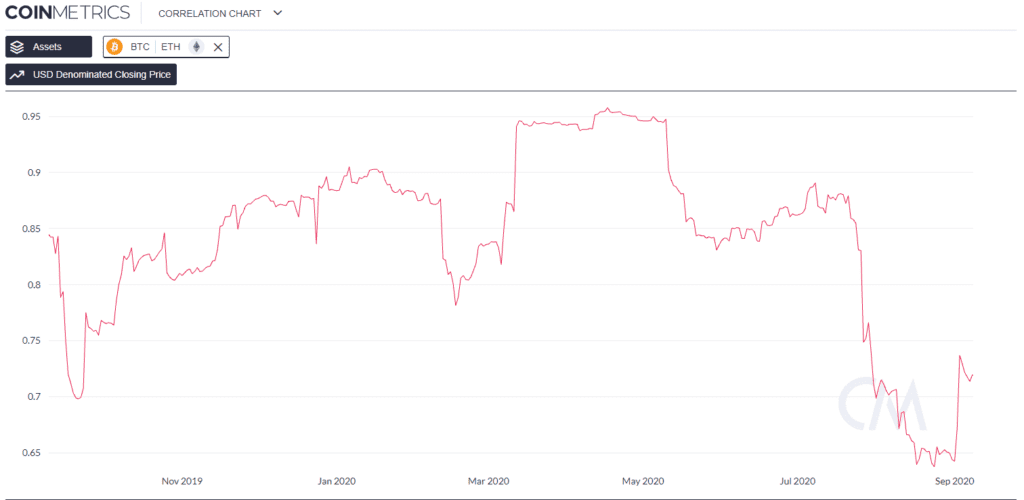Remove the BTC ETH pair with X
The width and height of the screenshot is (1024, 500).
[x=218, y=47]
